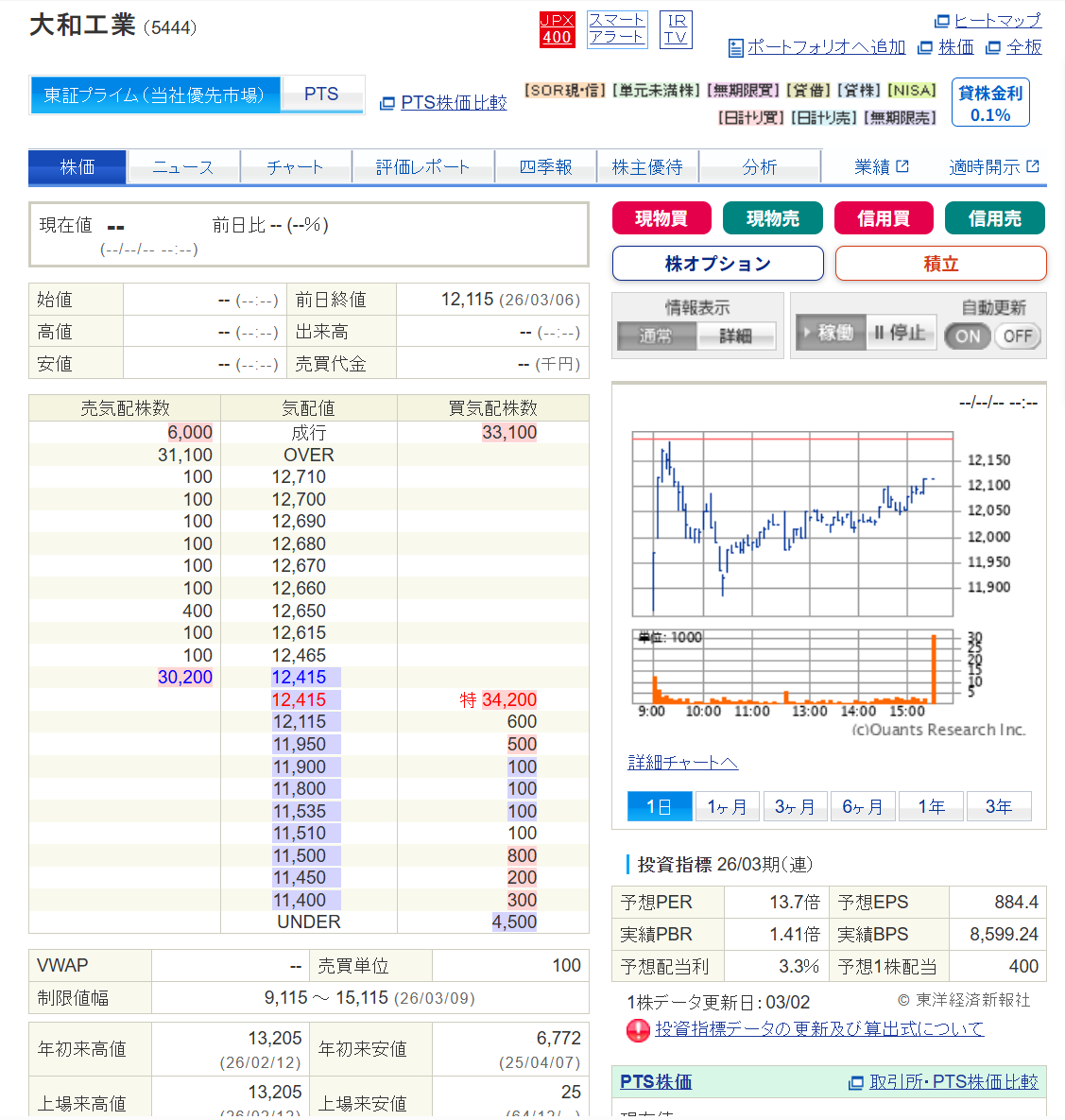Stop live updating with 停止 button
Viewport: 1065px width, 1120px height.
(899, 333)
